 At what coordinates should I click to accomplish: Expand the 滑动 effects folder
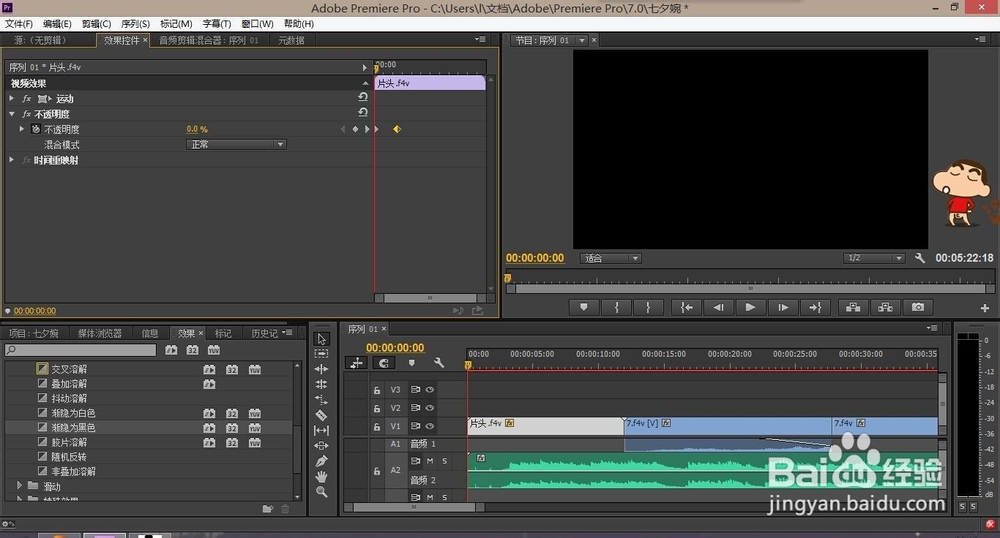19,486
